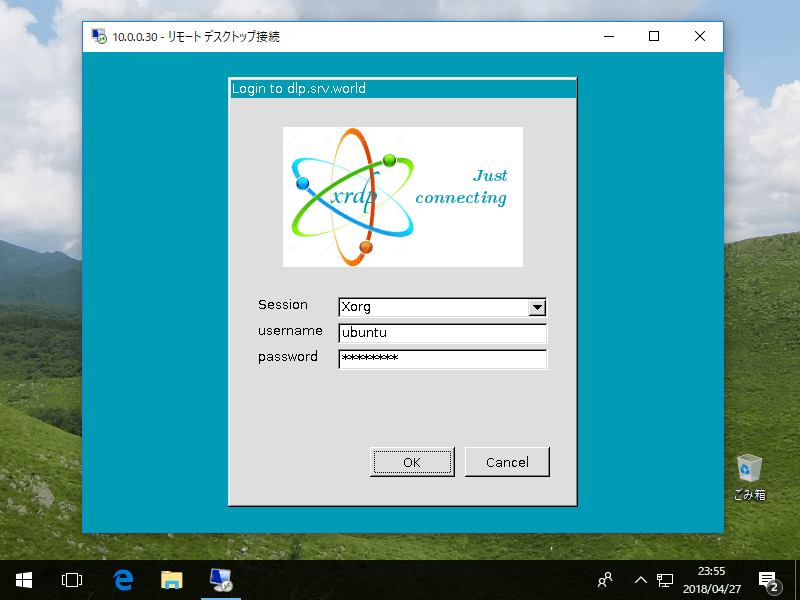Close the Remote Desktop Connection window

pos(700,36)
